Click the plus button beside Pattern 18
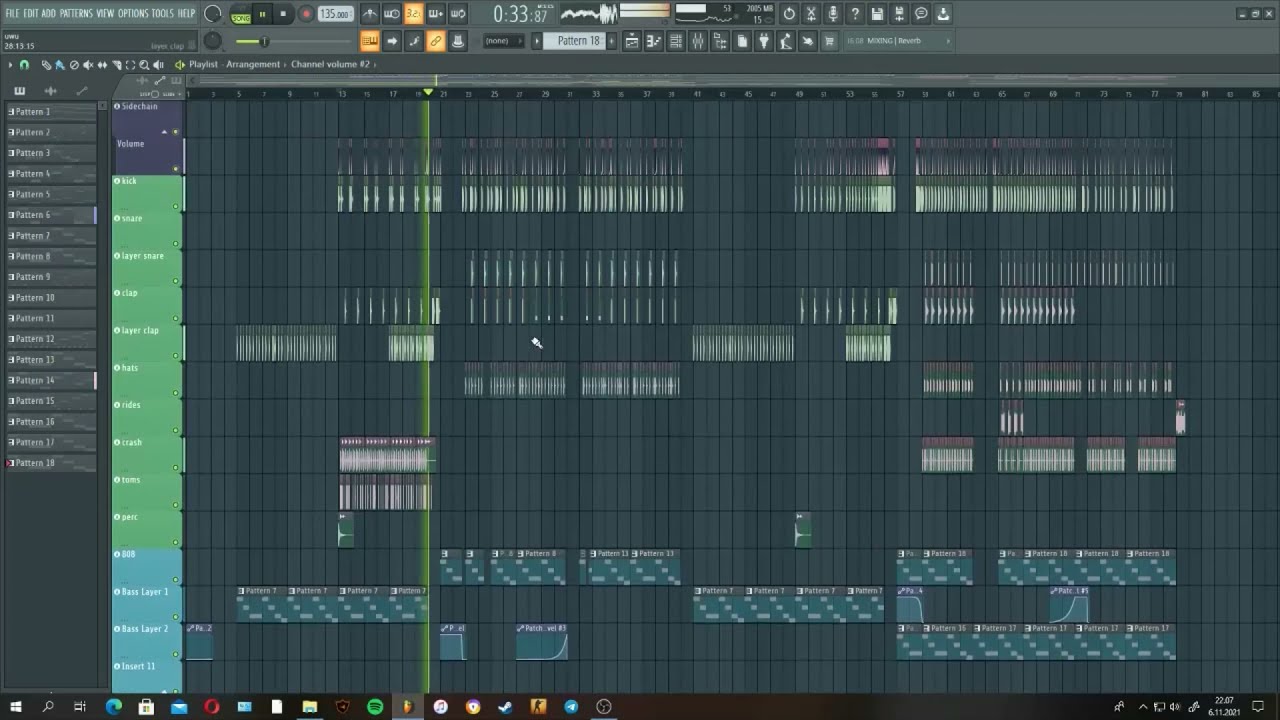The height and width of the screenshot is (720, 1280). 612,41
